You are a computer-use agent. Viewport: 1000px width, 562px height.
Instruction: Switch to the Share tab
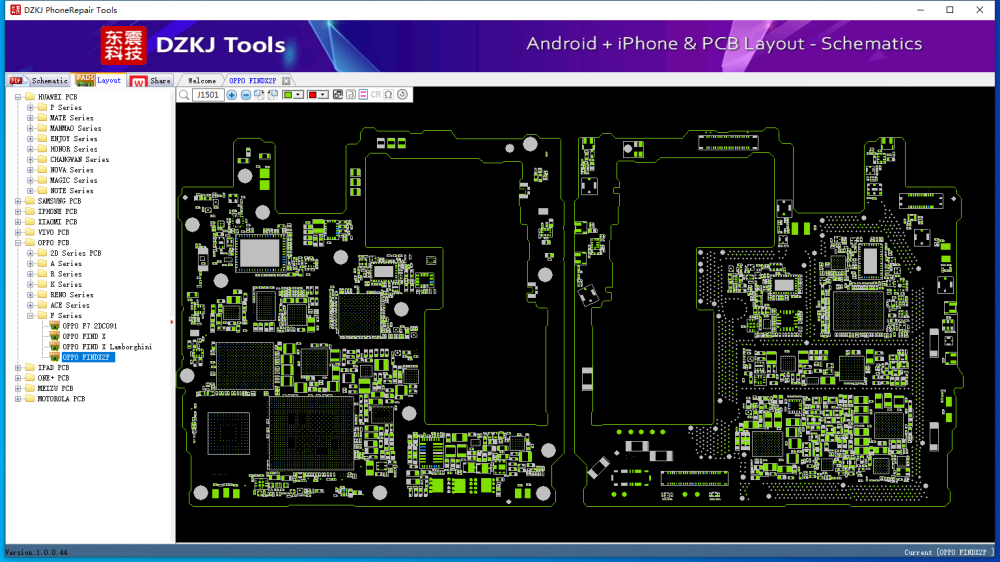point(151,80)
